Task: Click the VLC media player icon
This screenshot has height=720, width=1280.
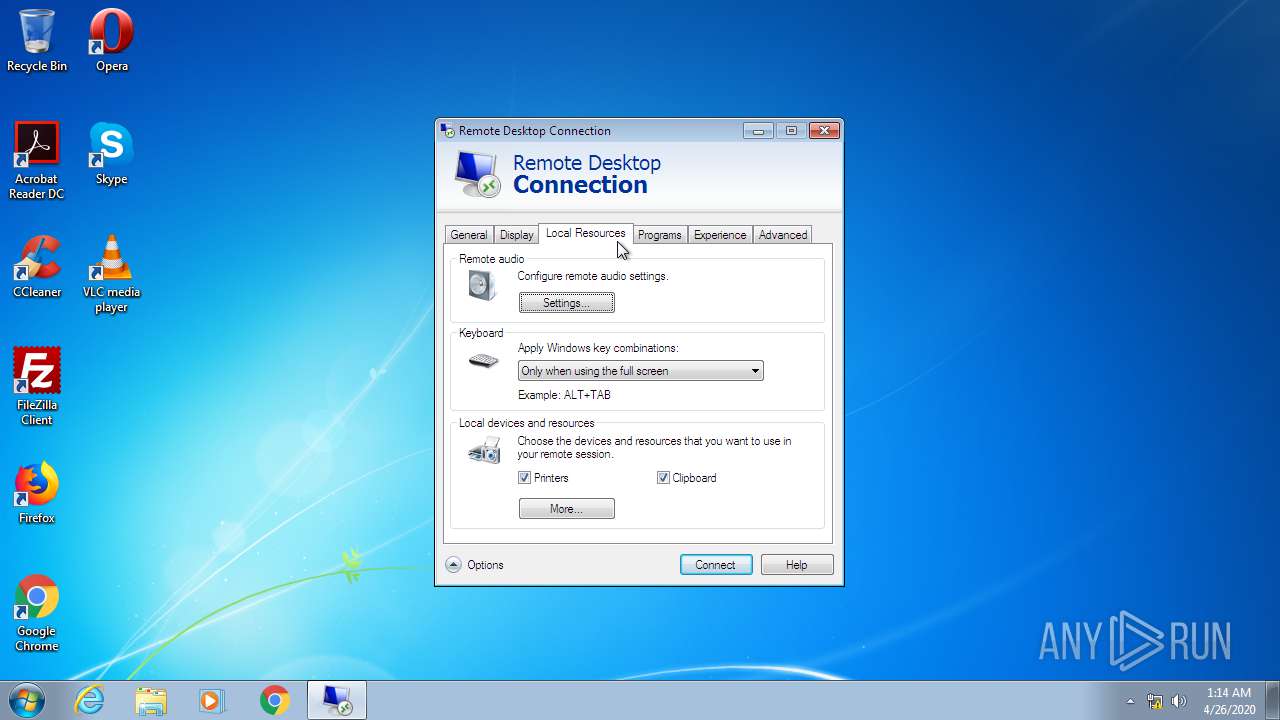Action: tap(111, 274)
